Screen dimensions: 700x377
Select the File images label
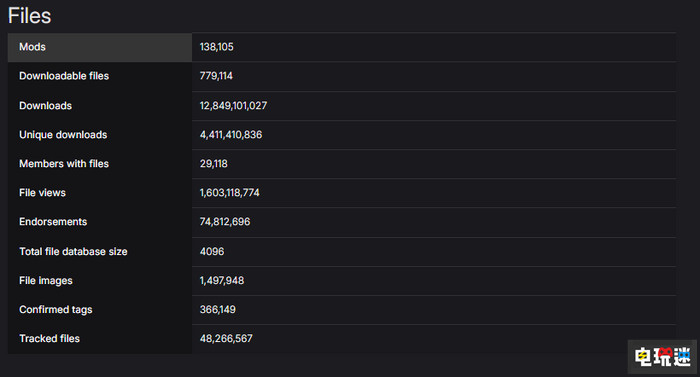(x=46, y=281)
